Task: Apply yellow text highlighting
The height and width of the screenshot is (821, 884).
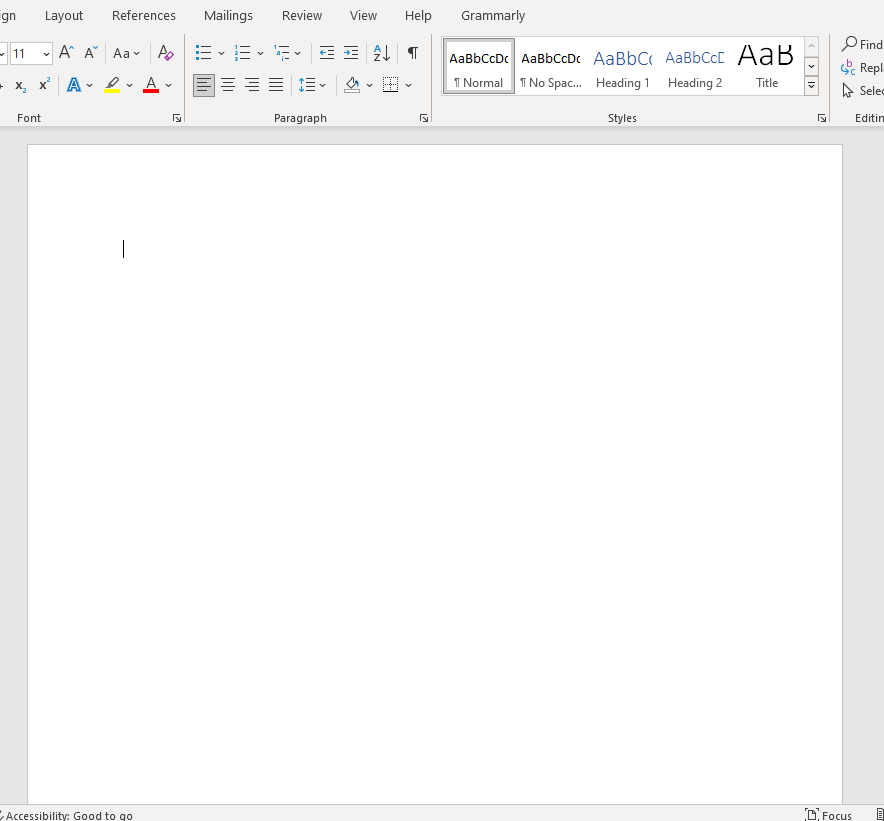Action: pyautogui.click(x=112, y=85)
